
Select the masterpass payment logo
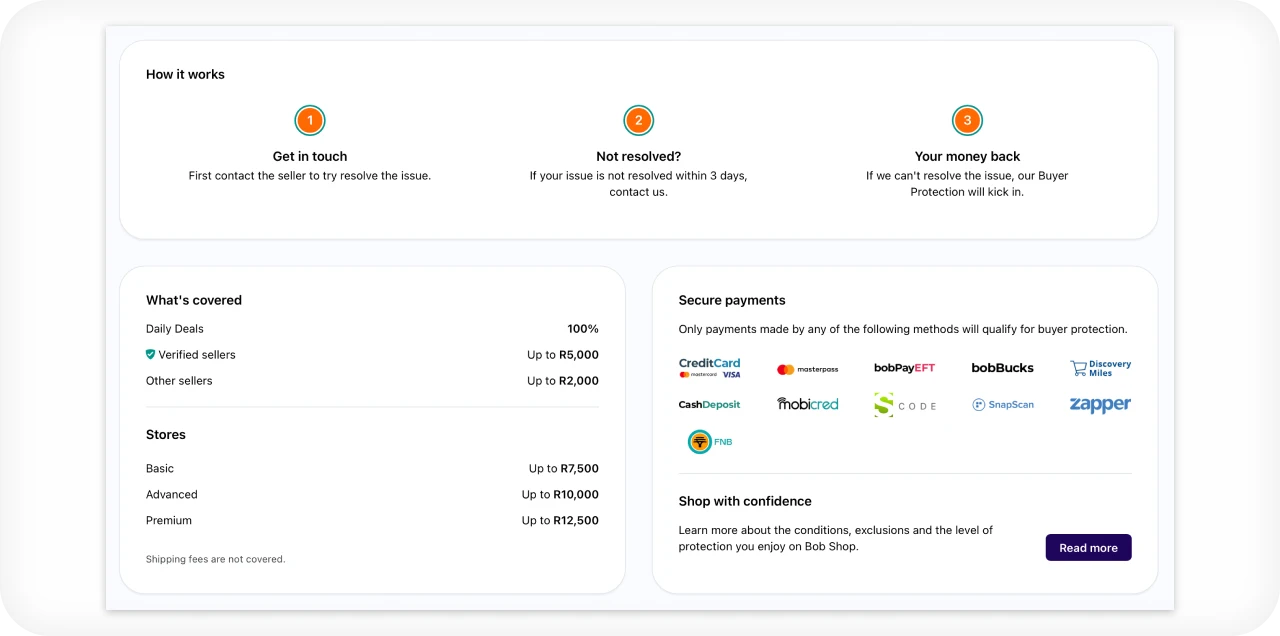click(808, 369)
